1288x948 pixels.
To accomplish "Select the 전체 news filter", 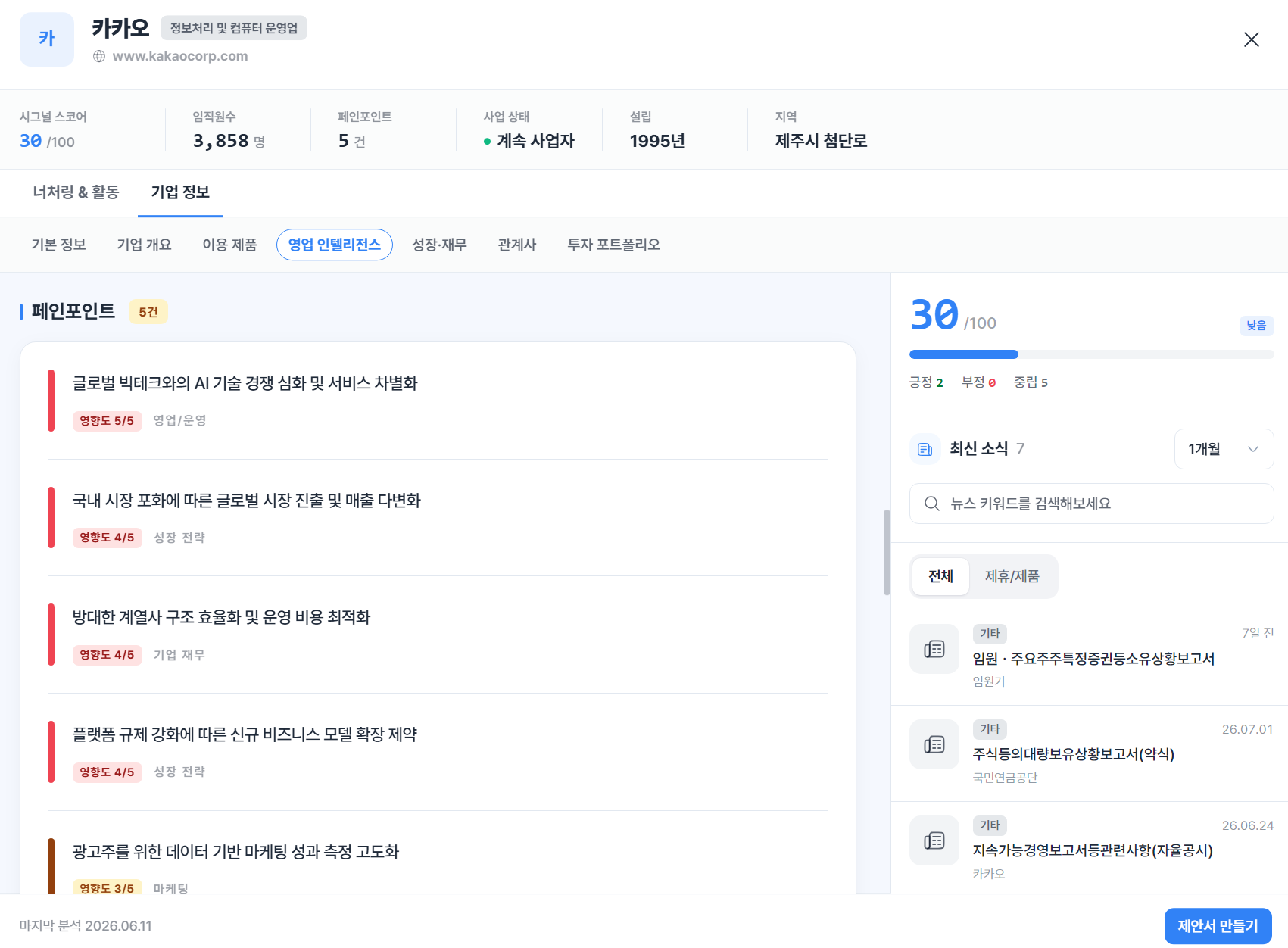I will point(940,577).
